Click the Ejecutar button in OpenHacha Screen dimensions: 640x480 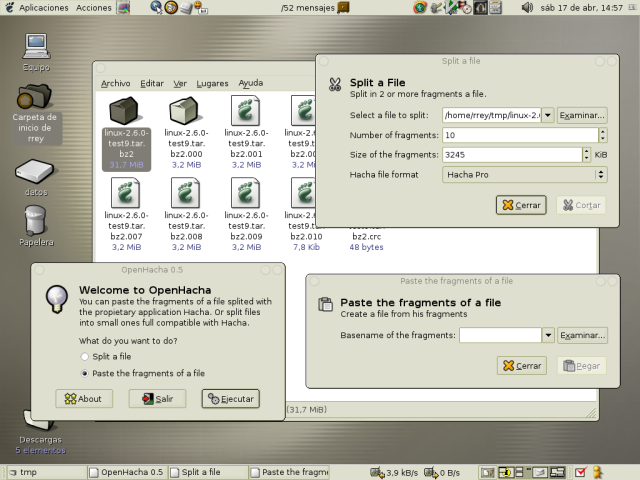(x=230, y=399)
